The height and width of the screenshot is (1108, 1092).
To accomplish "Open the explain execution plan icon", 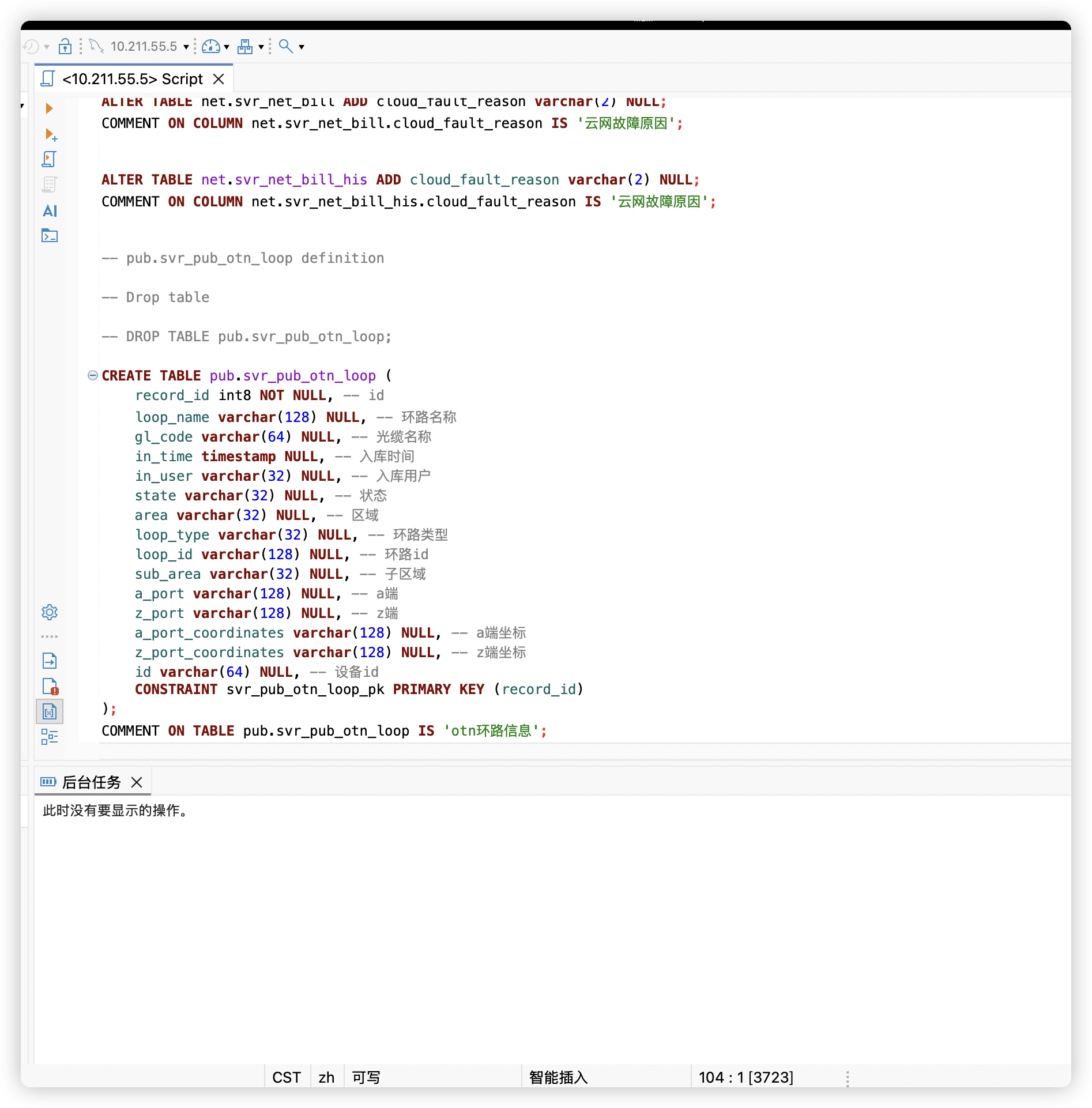I will click(x=50, y=184).
